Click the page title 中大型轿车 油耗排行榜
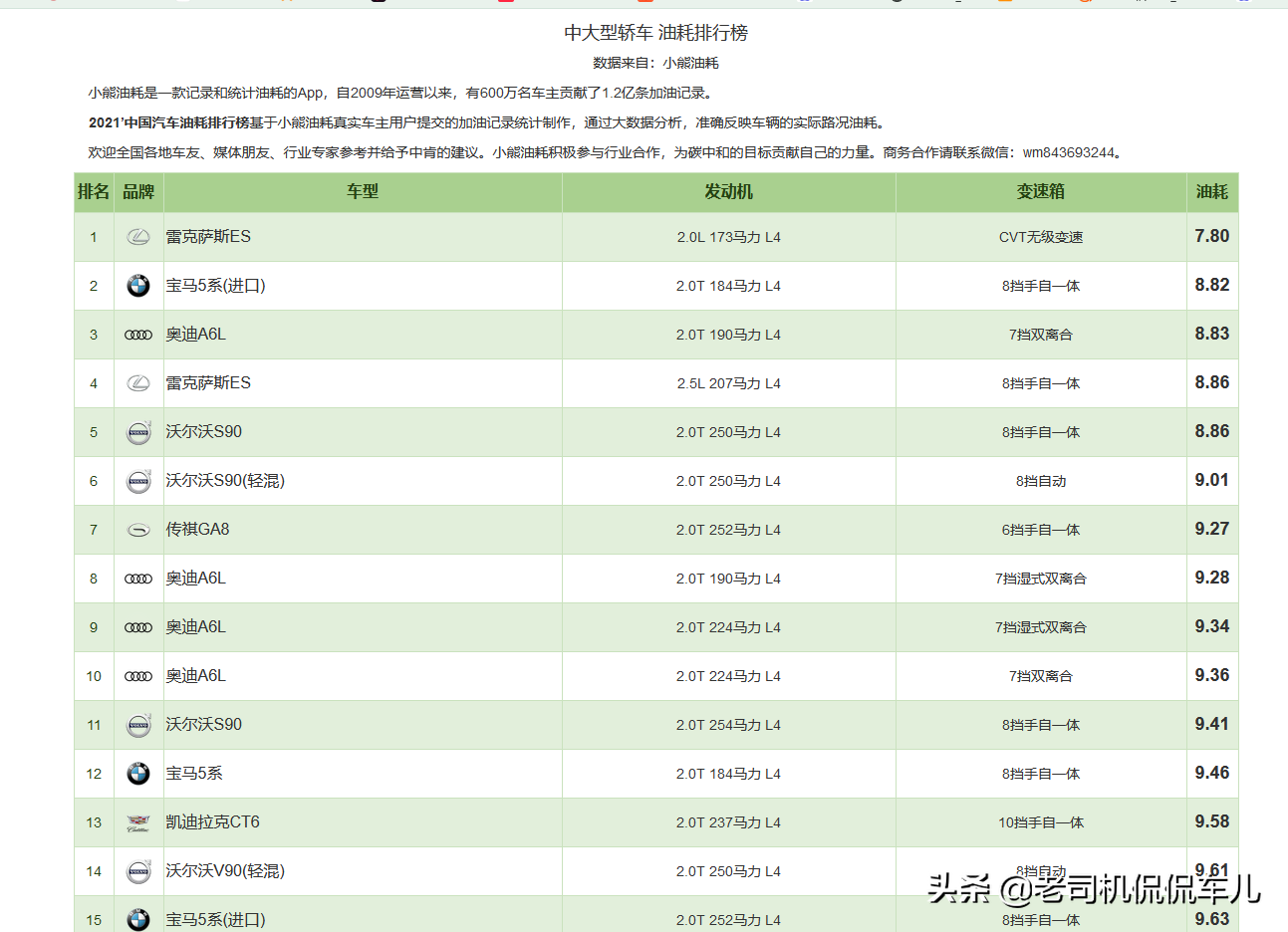Viewport: 1288px width, 932px height. coord(656,33)
